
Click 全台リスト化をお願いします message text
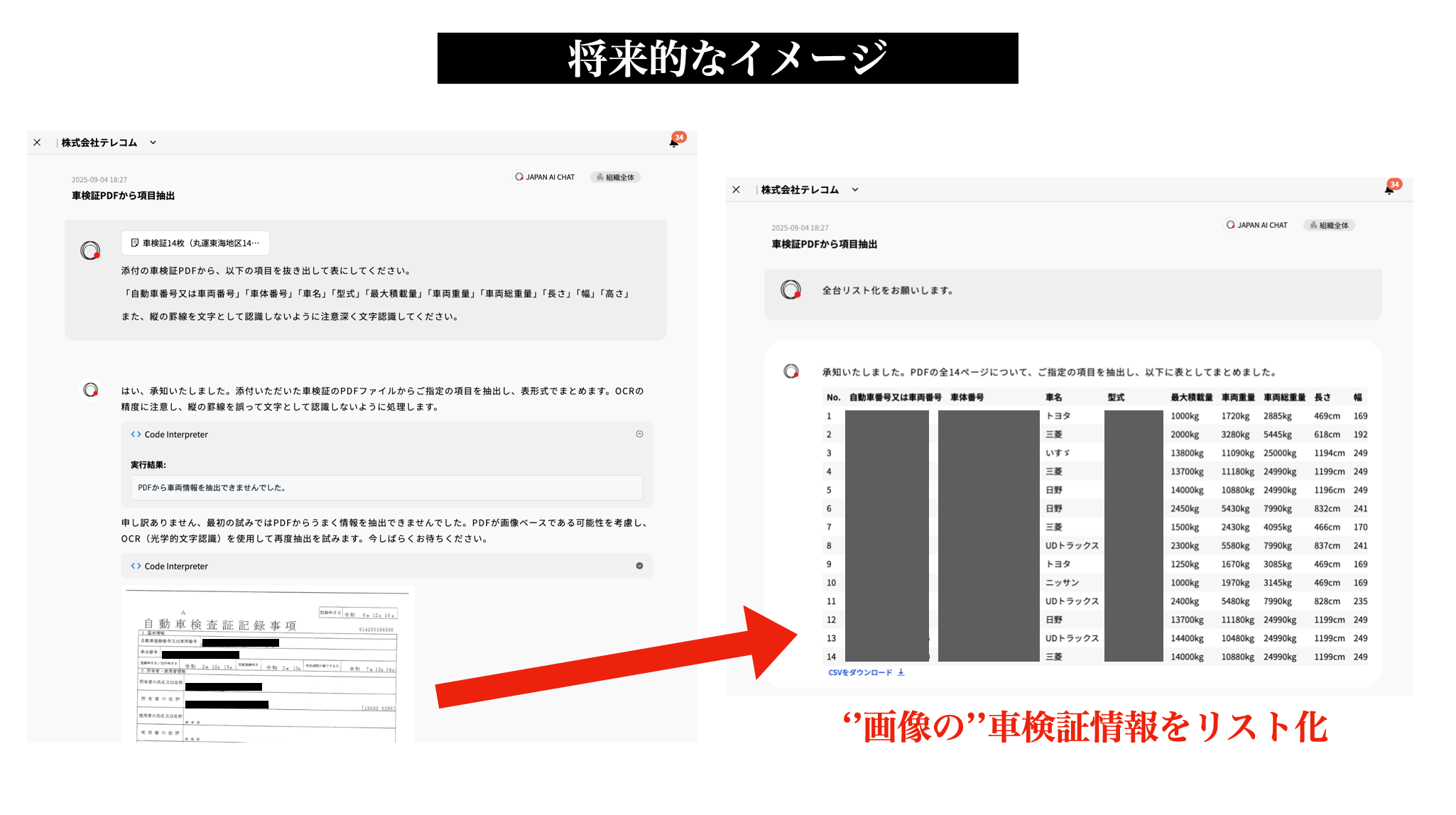(888, 290)
